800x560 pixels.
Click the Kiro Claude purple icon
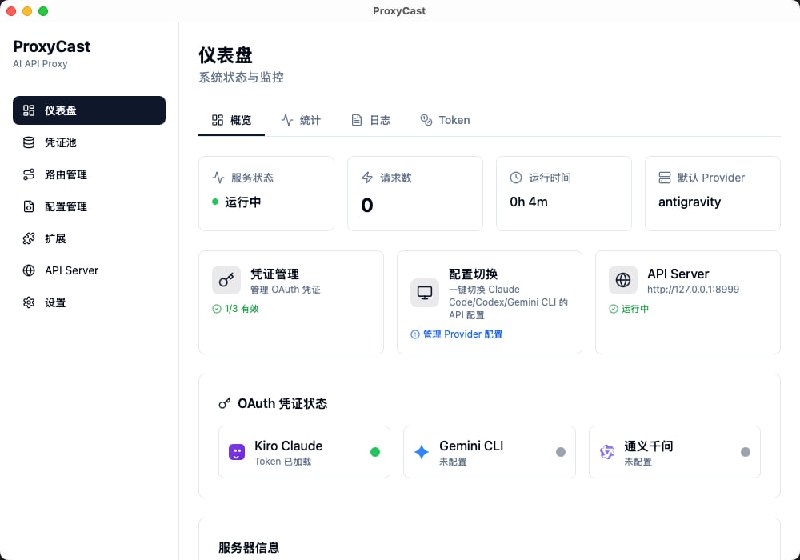click(x=237, y=452)
